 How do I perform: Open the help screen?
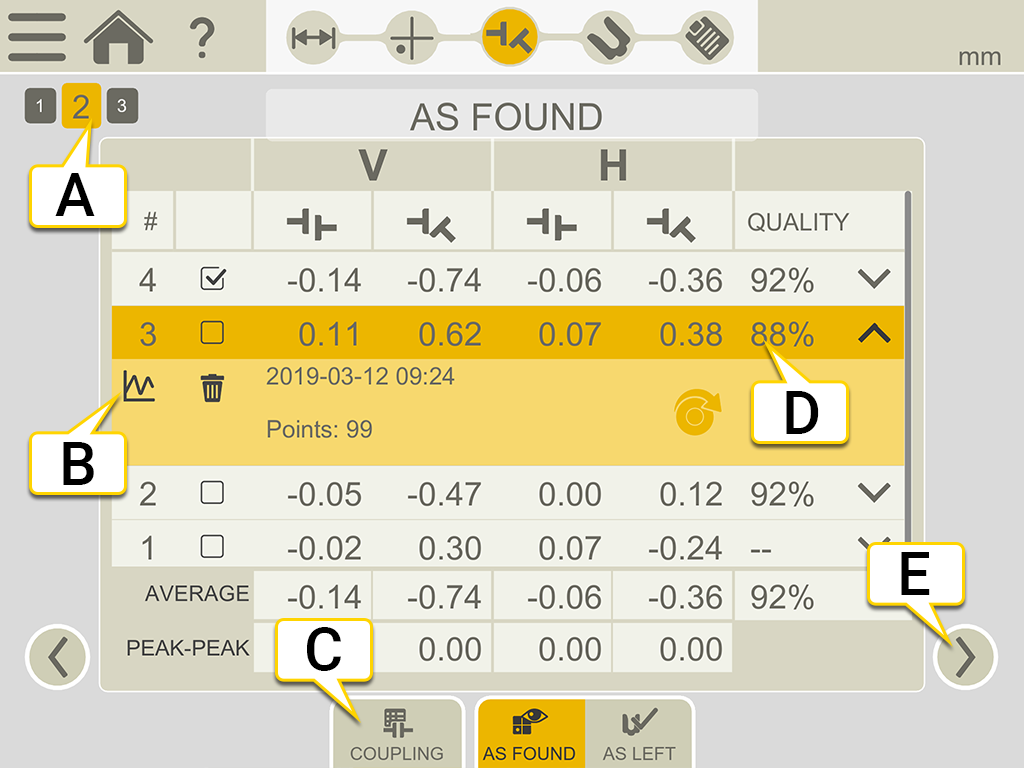click(203, 36)
